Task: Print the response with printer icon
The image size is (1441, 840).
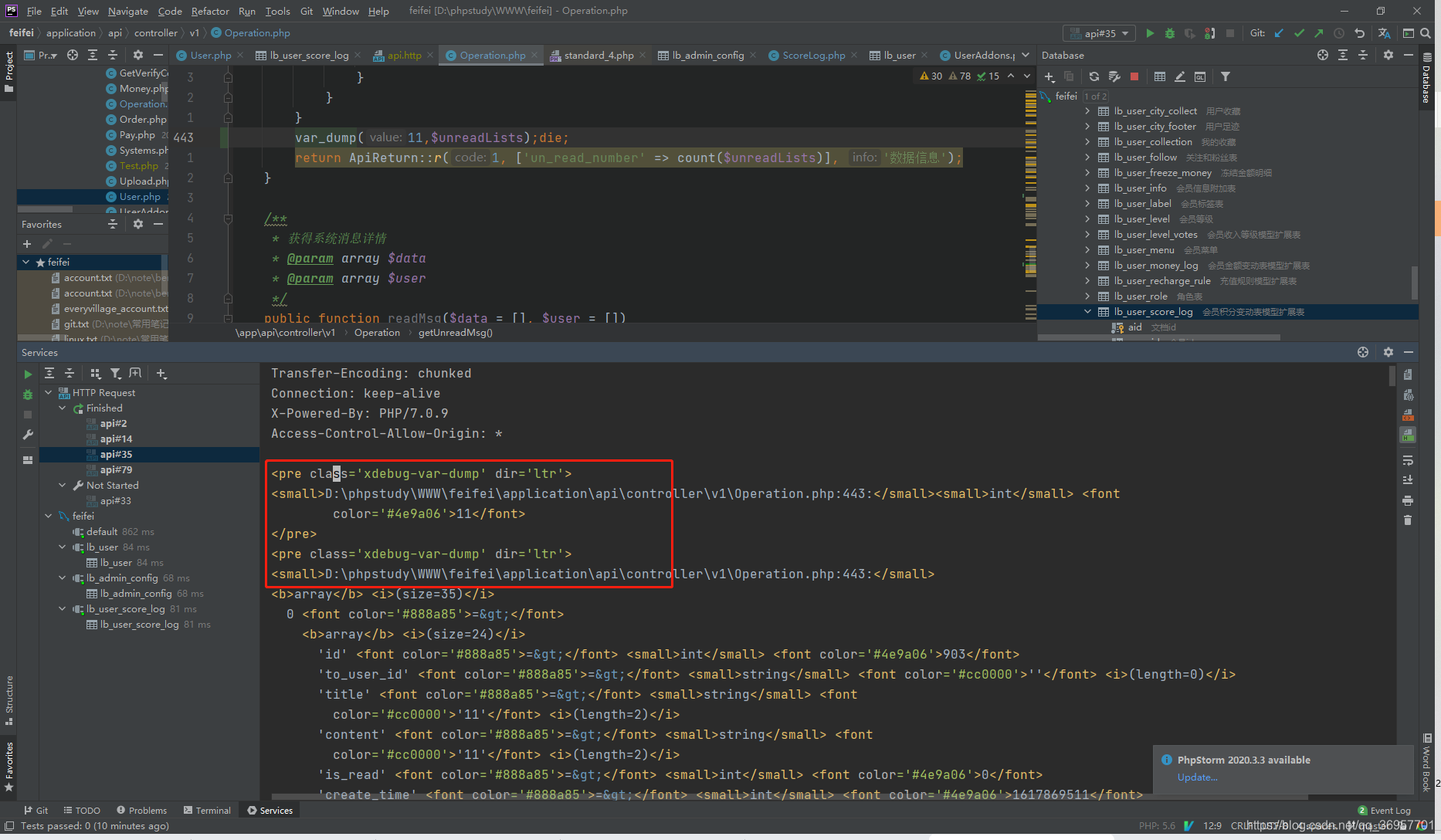Action: [1408, 500]
